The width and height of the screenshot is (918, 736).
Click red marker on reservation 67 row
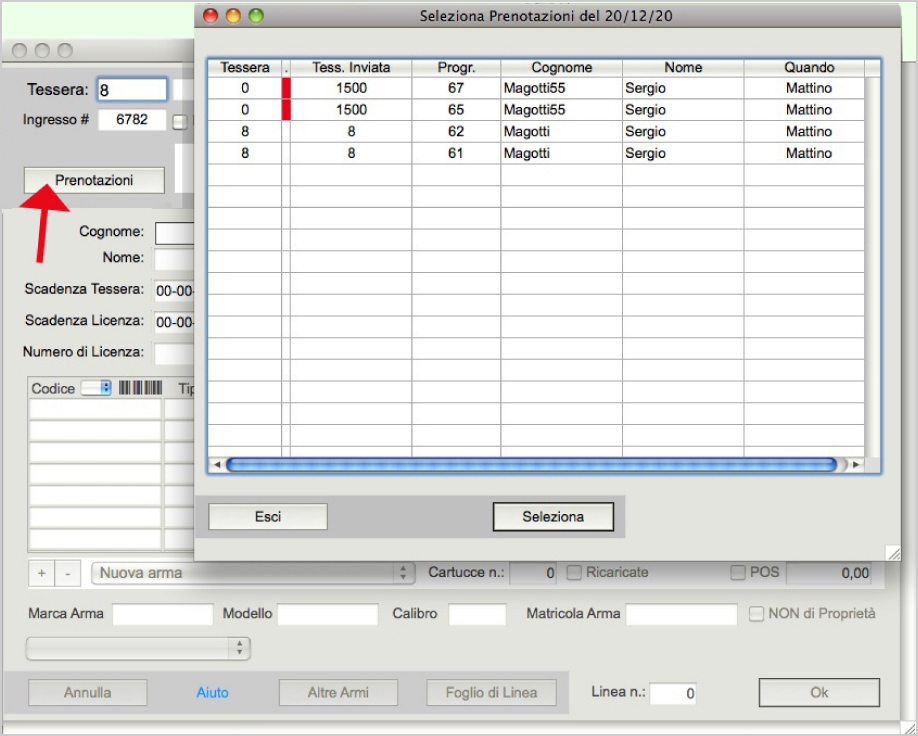286,88
